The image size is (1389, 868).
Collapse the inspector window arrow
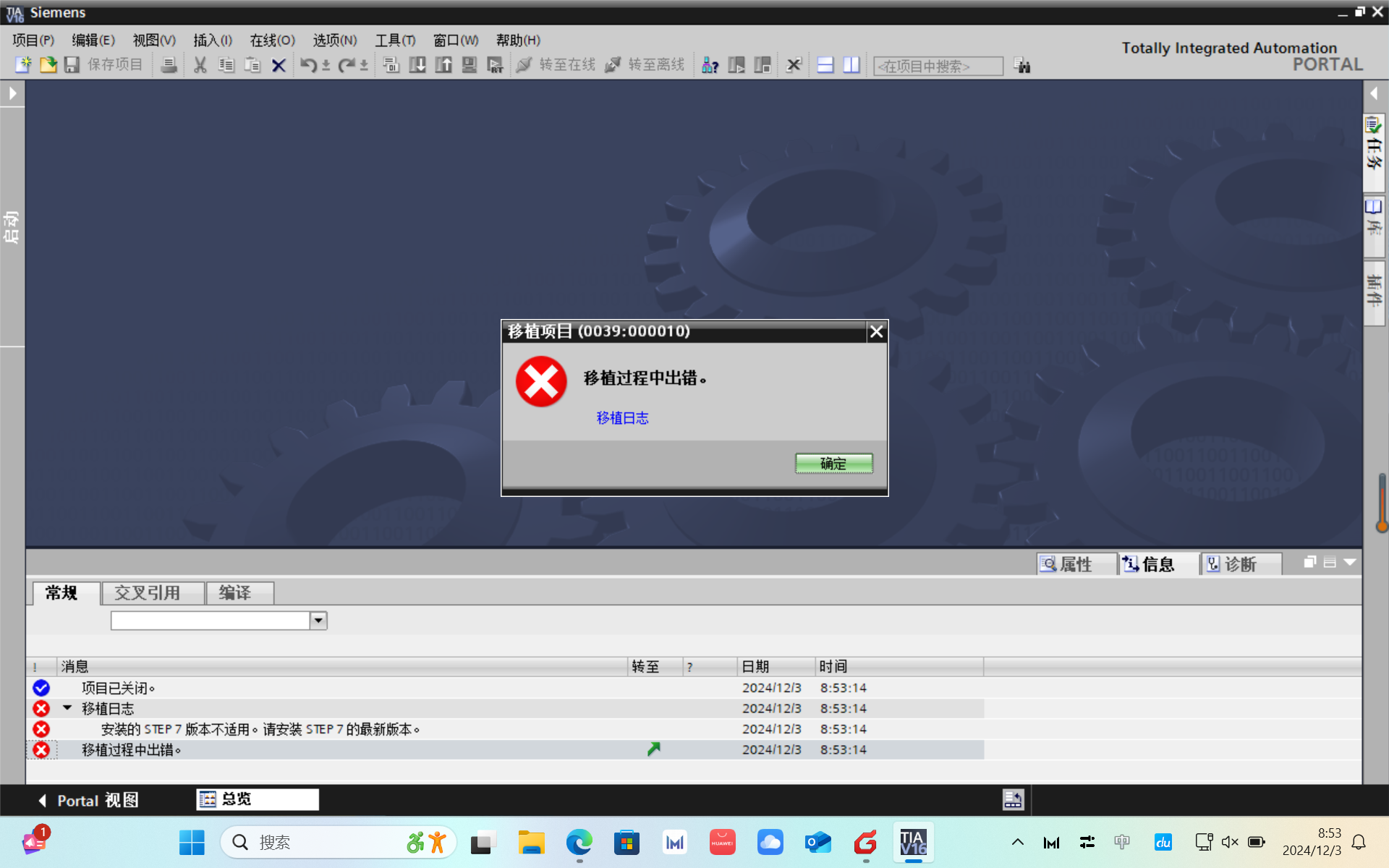coord(1350,562)
